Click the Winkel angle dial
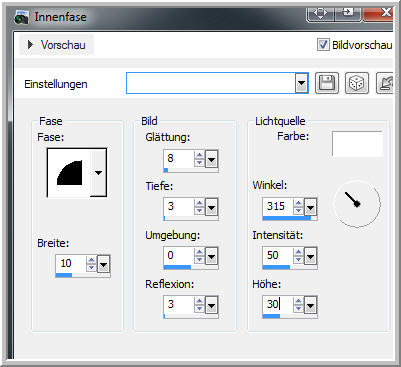The height and width of the screenshot is (367, 401). (x=357, y=203)
